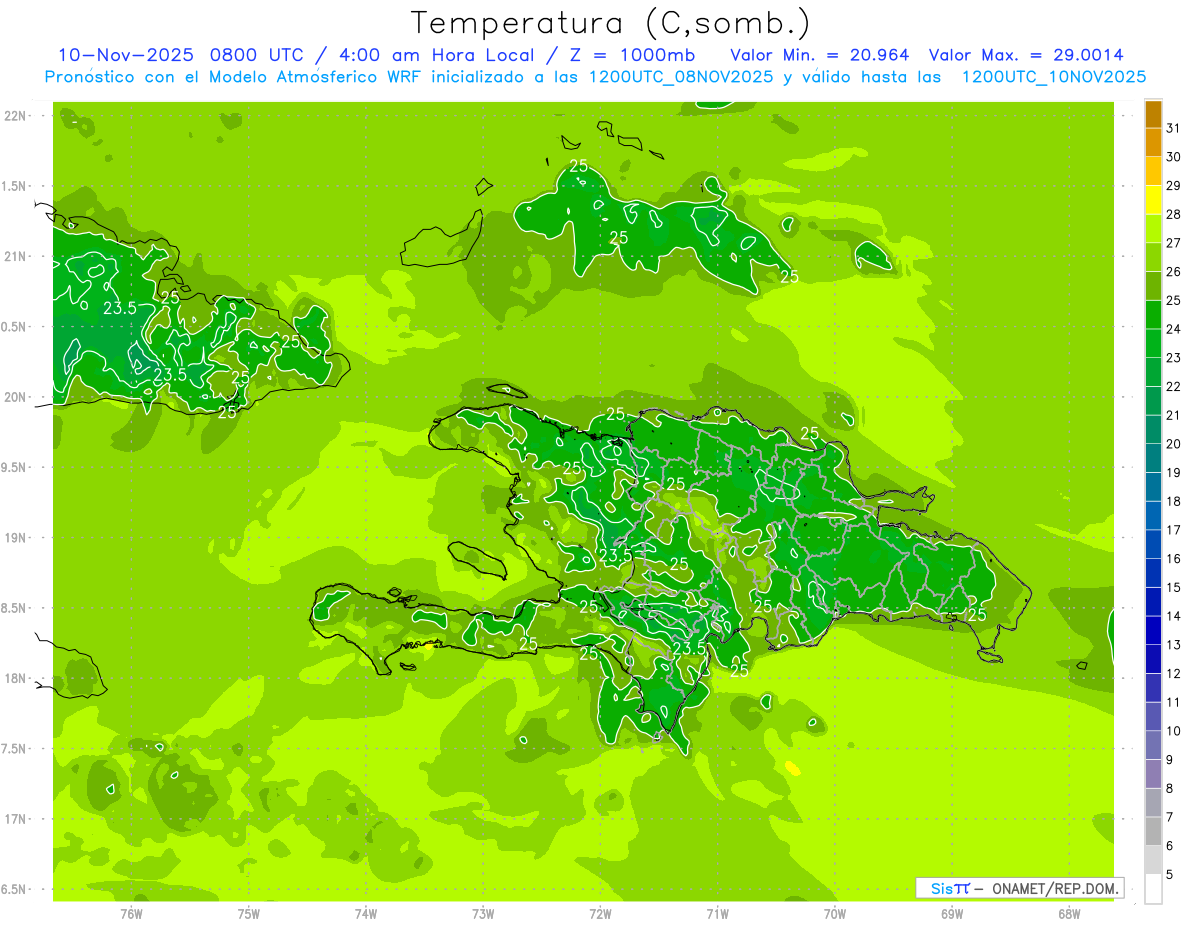Click the 17N latitude axis label
Screen dimensions: 1200x927
[16, 819]
